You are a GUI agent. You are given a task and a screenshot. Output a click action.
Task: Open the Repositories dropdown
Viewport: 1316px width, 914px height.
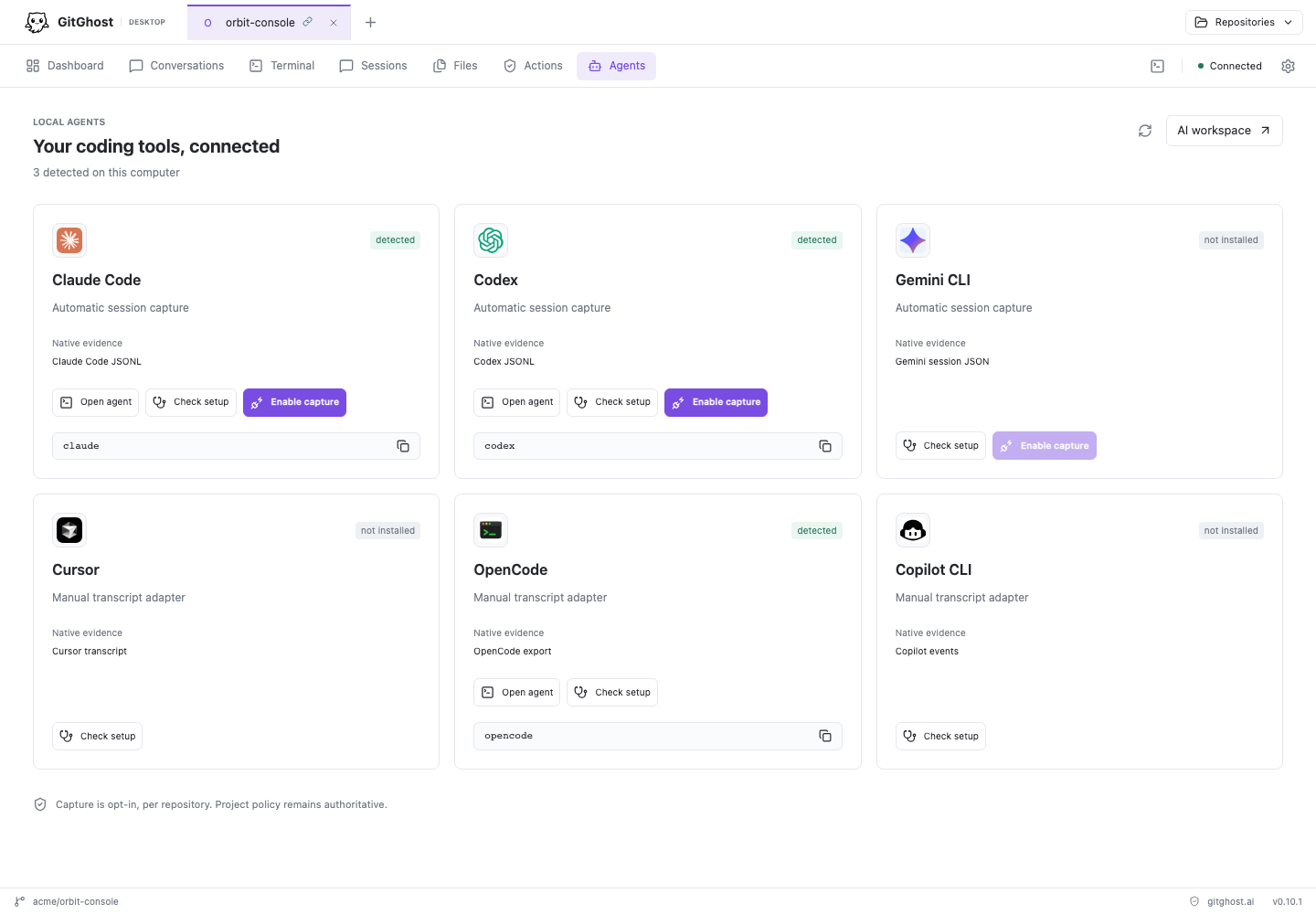coord(1244,22)
